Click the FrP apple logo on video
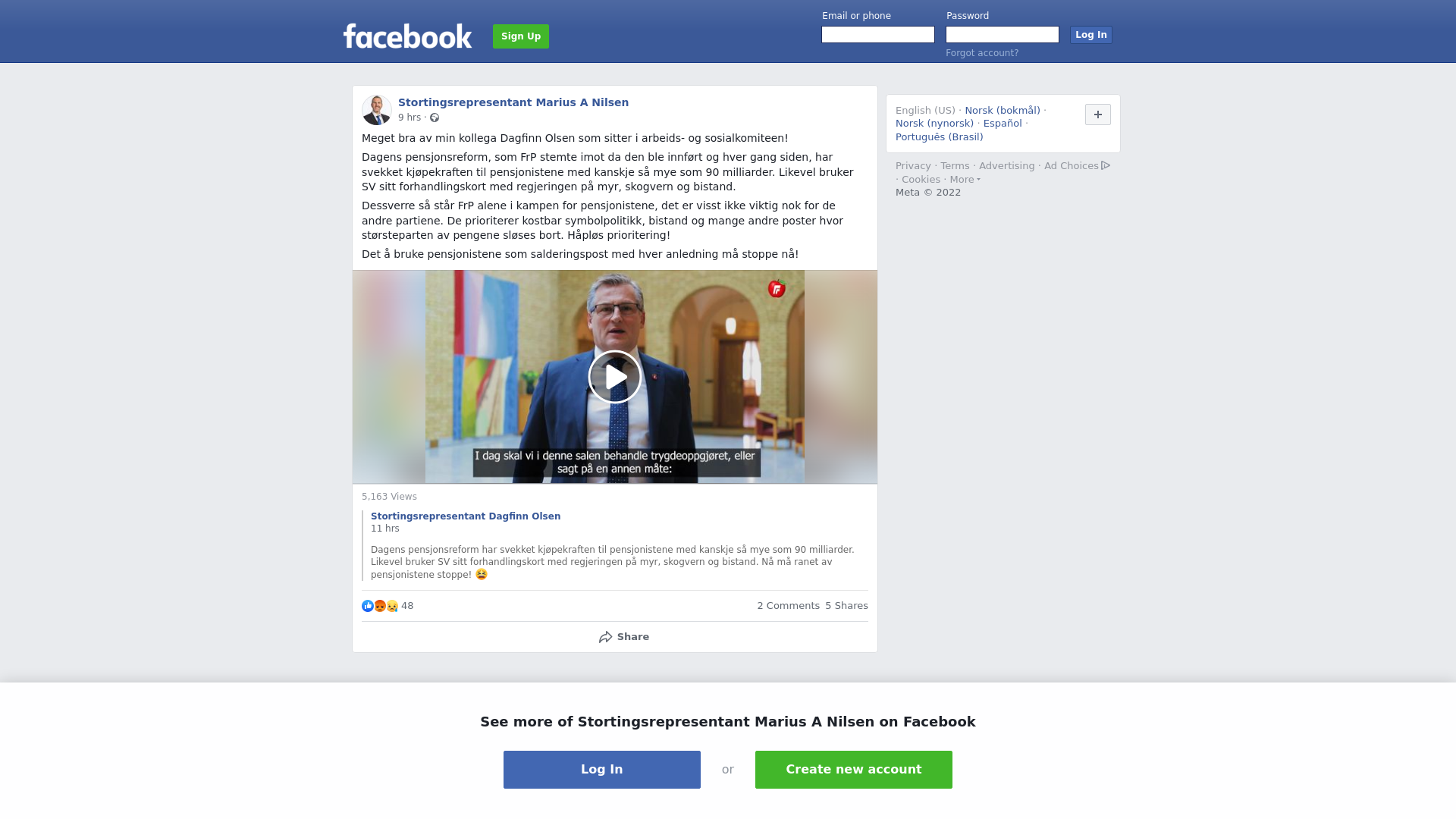The width and height of the screenshot is (1456, 819). click(x=777, y=288)
